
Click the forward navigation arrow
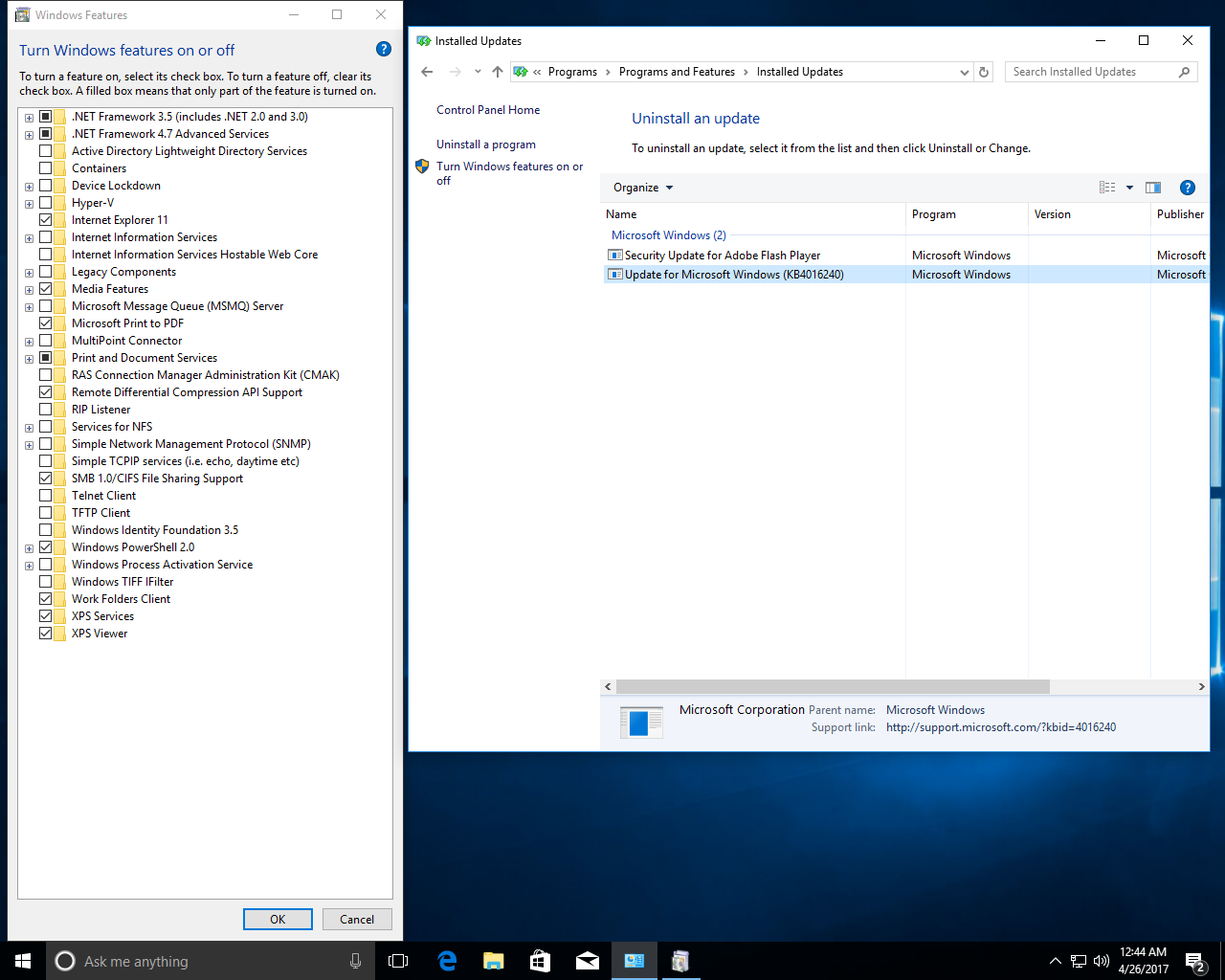pyautogui.click(x=456, y=72)
